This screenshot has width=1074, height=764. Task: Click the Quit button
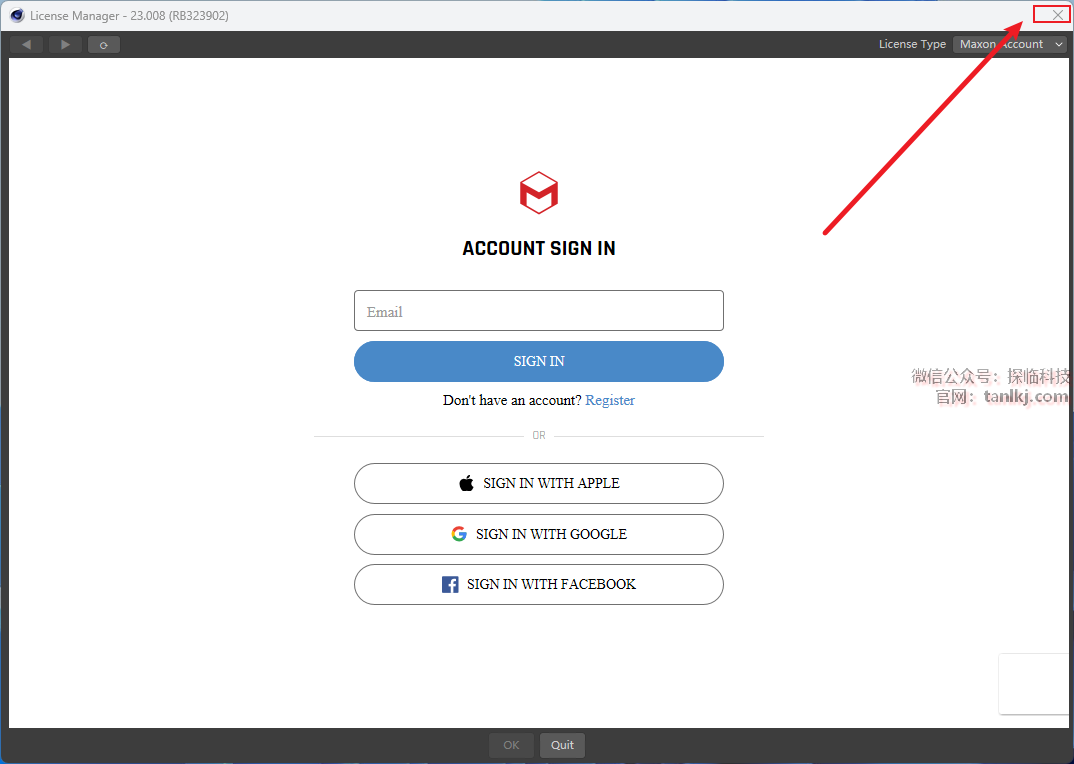[x=562, y=745]
